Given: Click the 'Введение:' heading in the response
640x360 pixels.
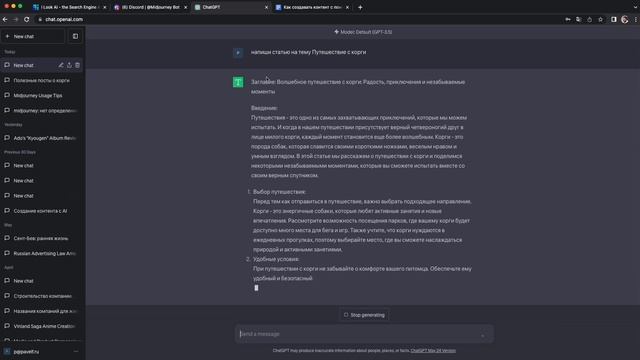Looking at the screenshot, I should click(x=264, y=108).
